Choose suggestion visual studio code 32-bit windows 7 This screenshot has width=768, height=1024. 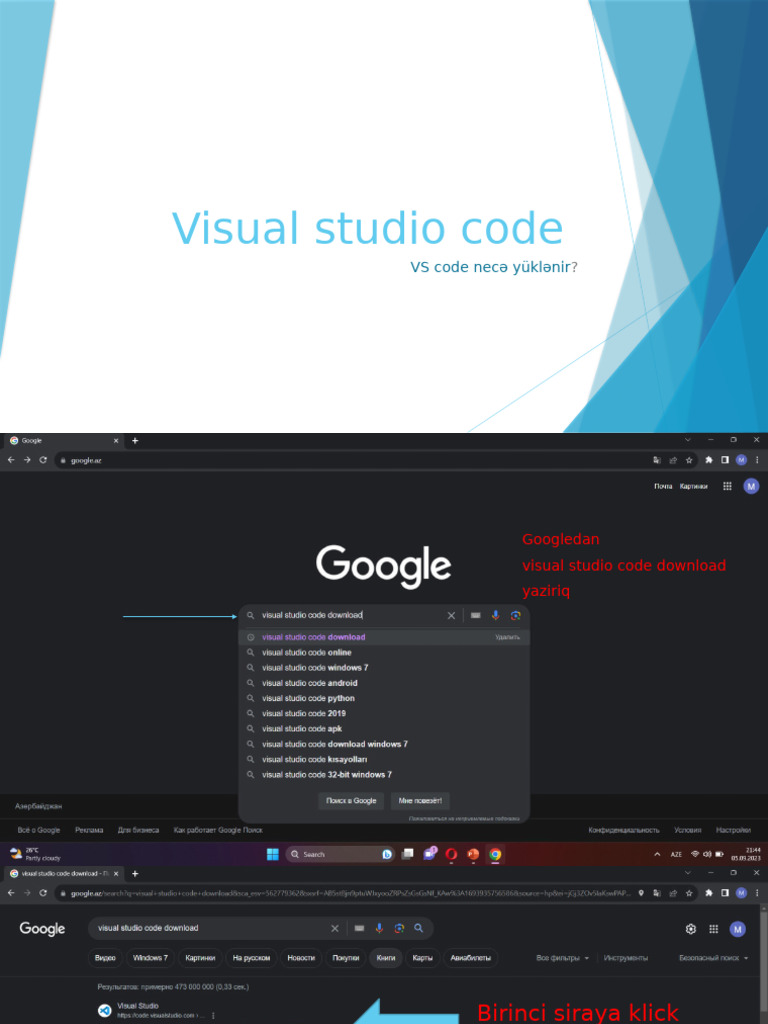384,775
